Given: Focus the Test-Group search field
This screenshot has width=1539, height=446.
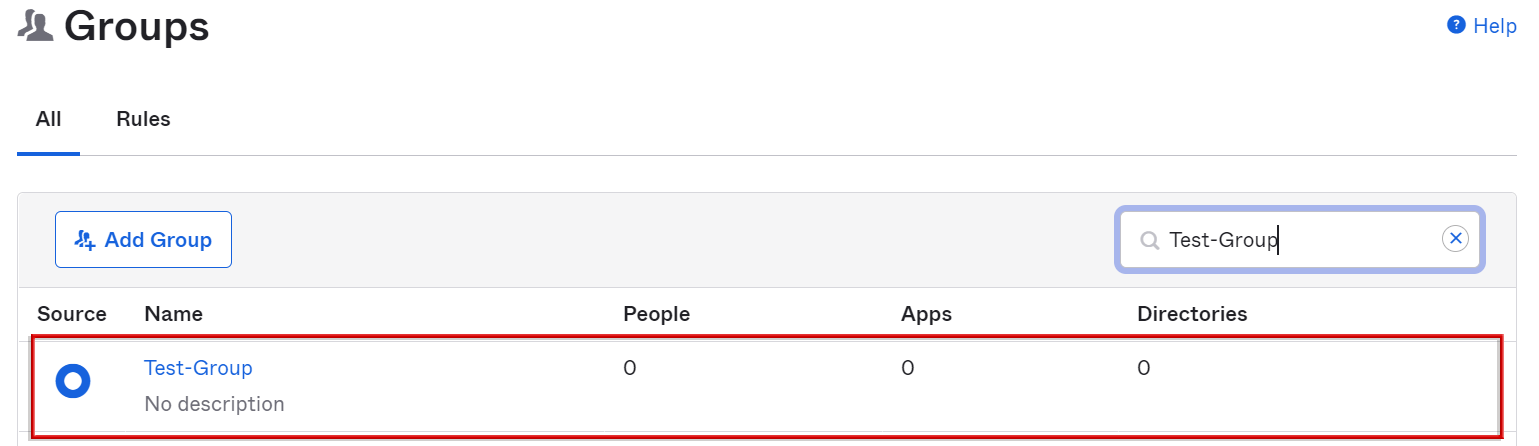Looking at the screenshot, I should pos(1300,240).
